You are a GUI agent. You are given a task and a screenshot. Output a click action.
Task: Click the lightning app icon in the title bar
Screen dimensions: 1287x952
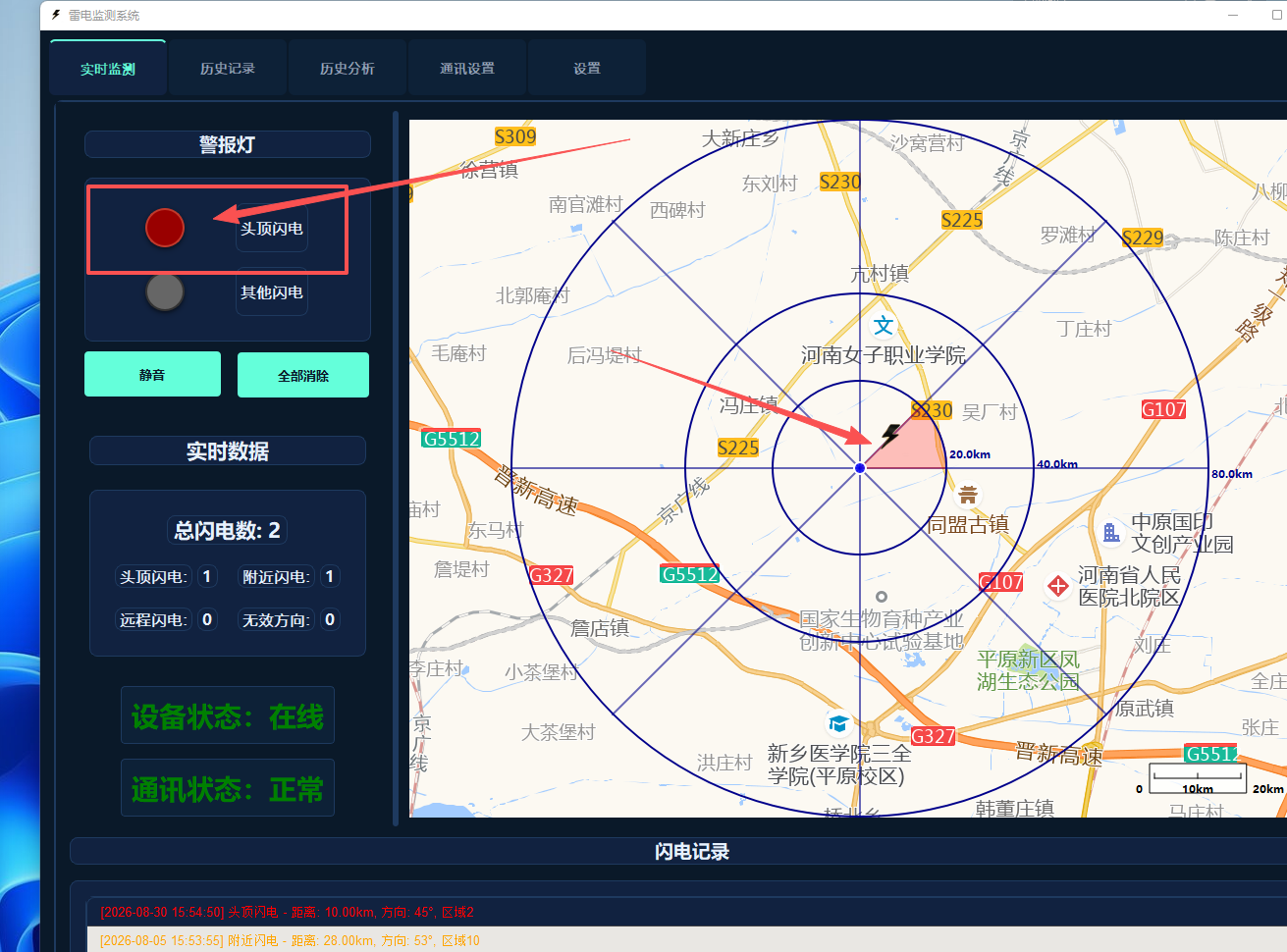(x=56, y=15)
